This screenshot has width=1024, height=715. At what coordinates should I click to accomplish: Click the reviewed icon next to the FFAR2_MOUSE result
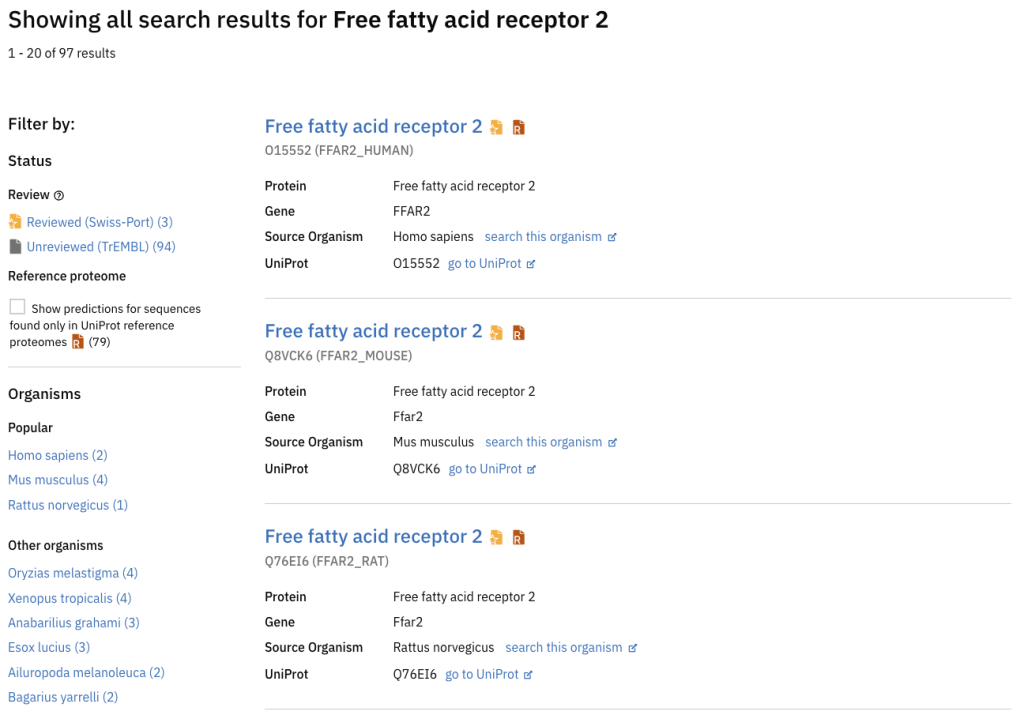click(x=496, y=333)
